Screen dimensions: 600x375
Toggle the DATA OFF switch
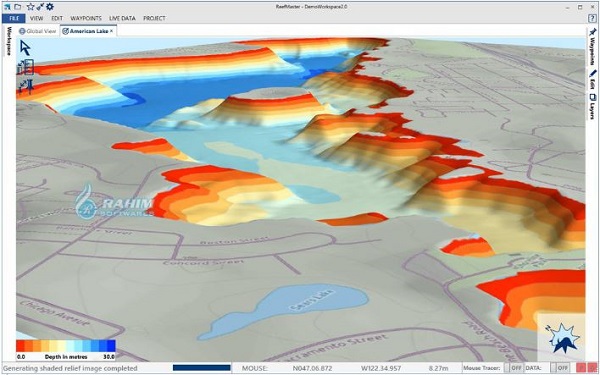[560, 368]
